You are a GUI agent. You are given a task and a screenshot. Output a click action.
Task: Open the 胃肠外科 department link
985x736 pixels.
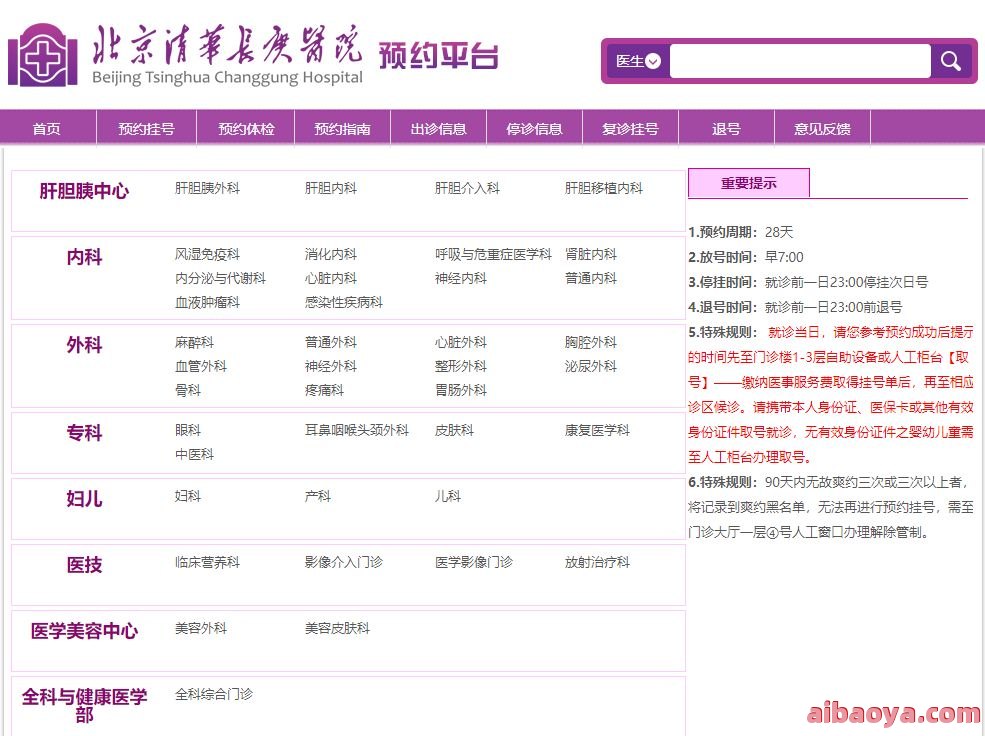pyautogui.click(x=460, y=390)
